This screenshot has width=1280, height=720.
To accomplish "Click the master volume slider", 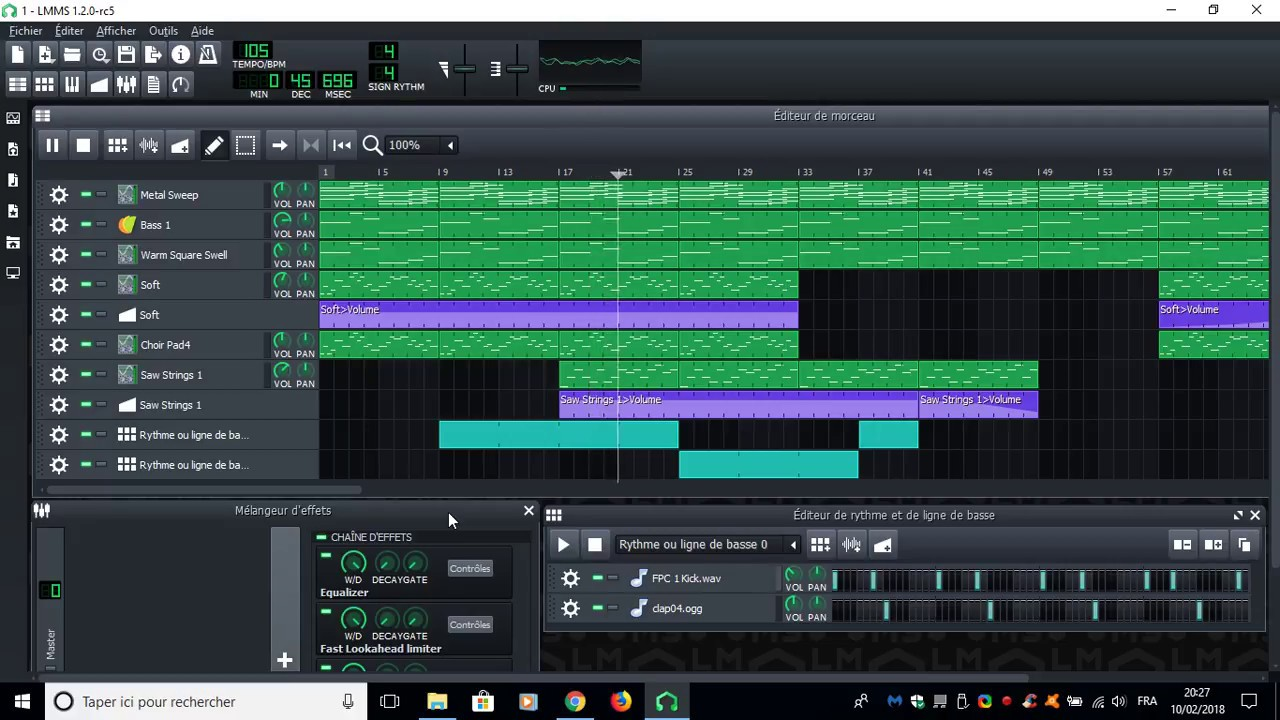I will [x=464, y=69].
